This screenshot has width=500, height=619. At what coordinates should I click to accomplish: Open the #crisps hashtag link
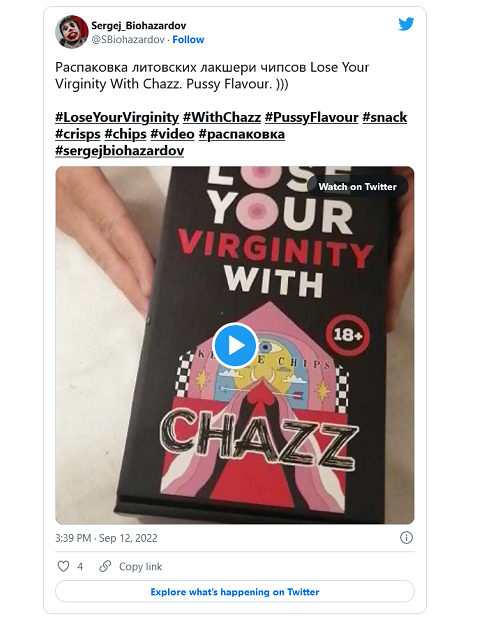tap(78, 134)
